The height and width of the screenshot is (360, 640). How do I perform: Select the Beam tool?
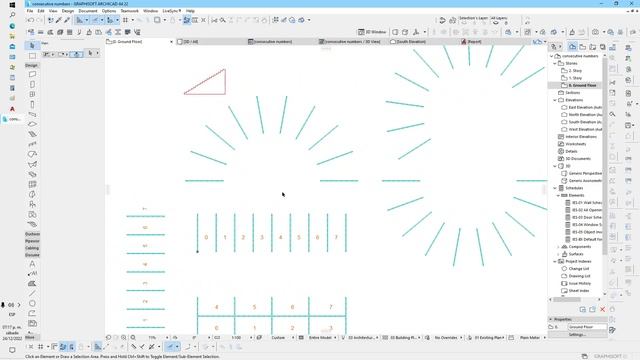tap(32, 114)
